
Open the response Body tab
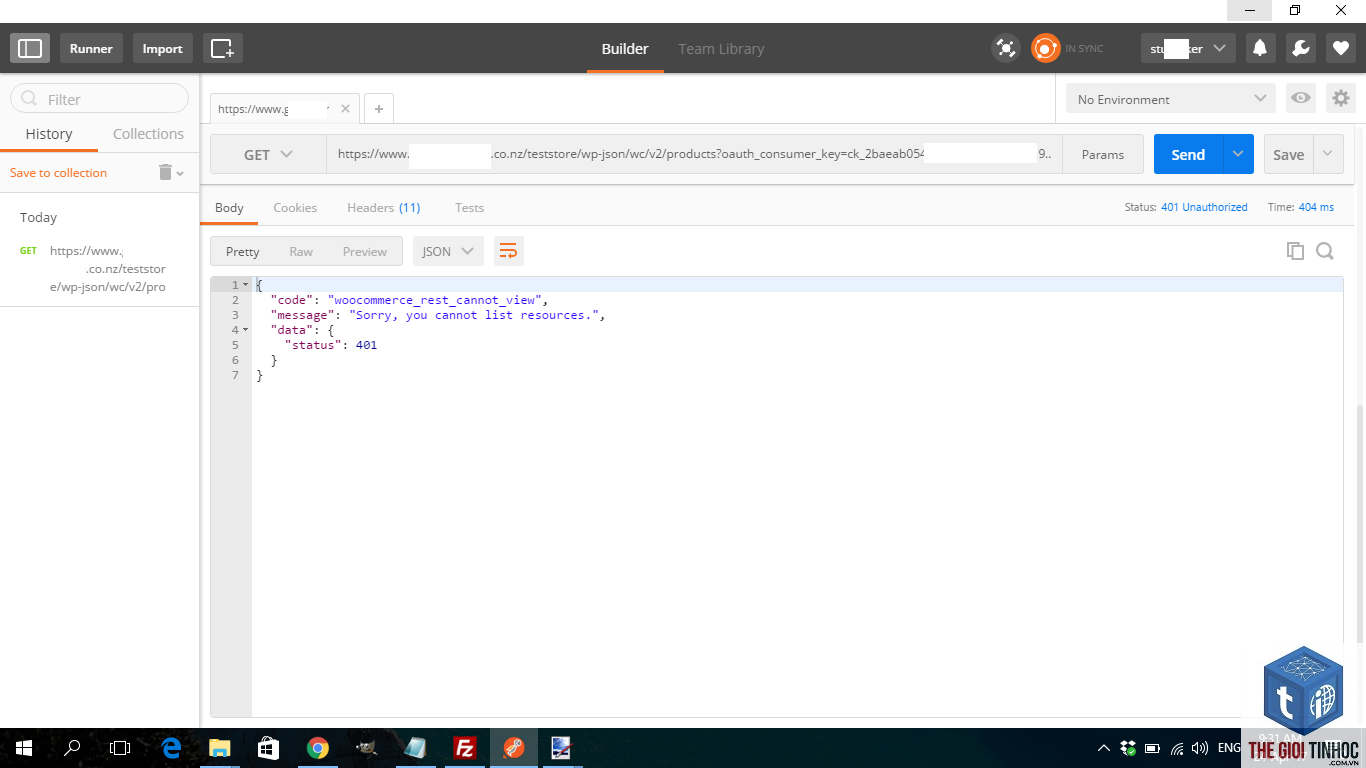tap(229, 207)
